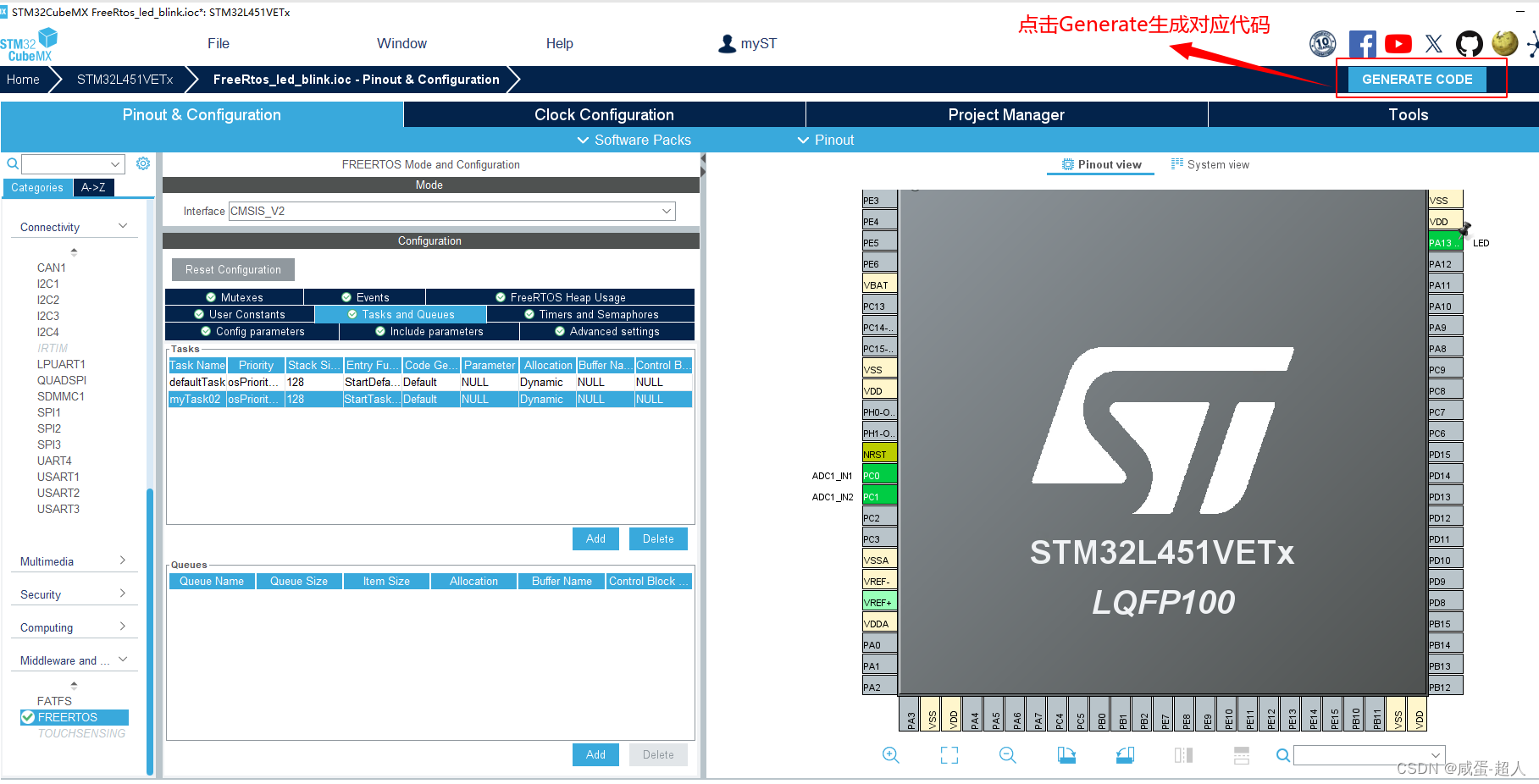The height and width of the screenshot is (784, 1539).
Task: Open the Help menu
Action: click(559, 43)
